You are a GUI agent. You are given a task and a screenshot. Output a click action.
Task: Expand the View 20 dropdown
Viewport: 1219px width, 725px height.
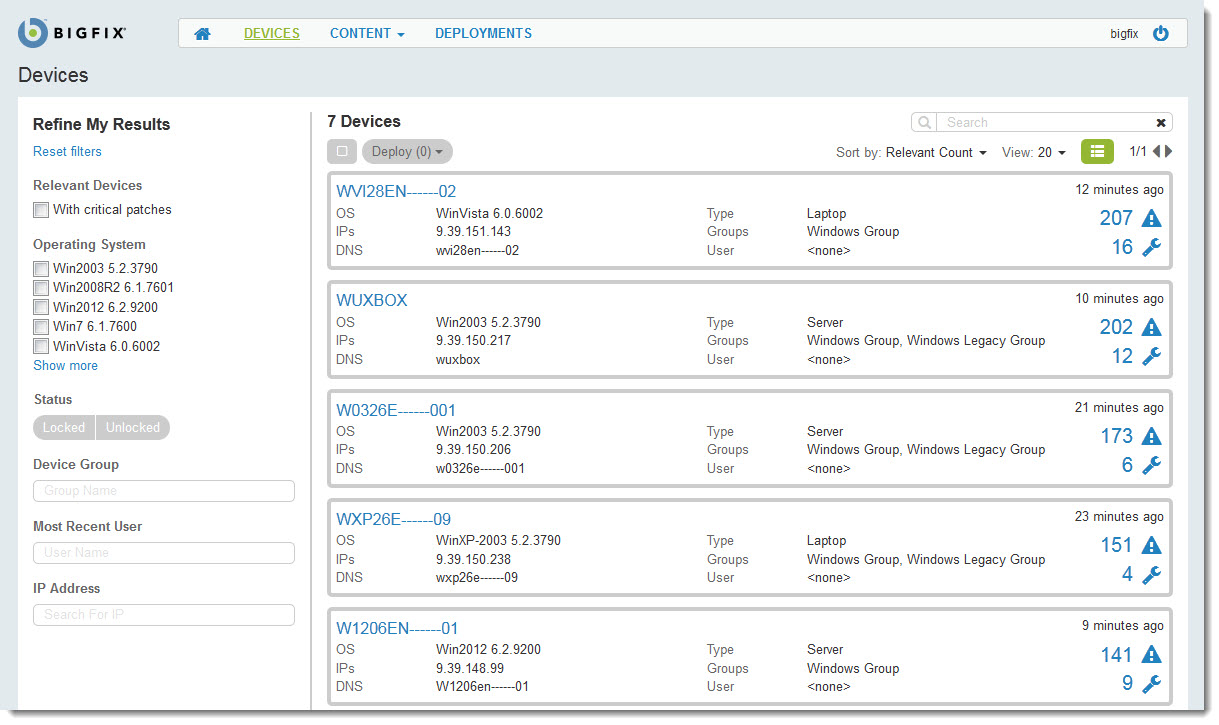1034,153
